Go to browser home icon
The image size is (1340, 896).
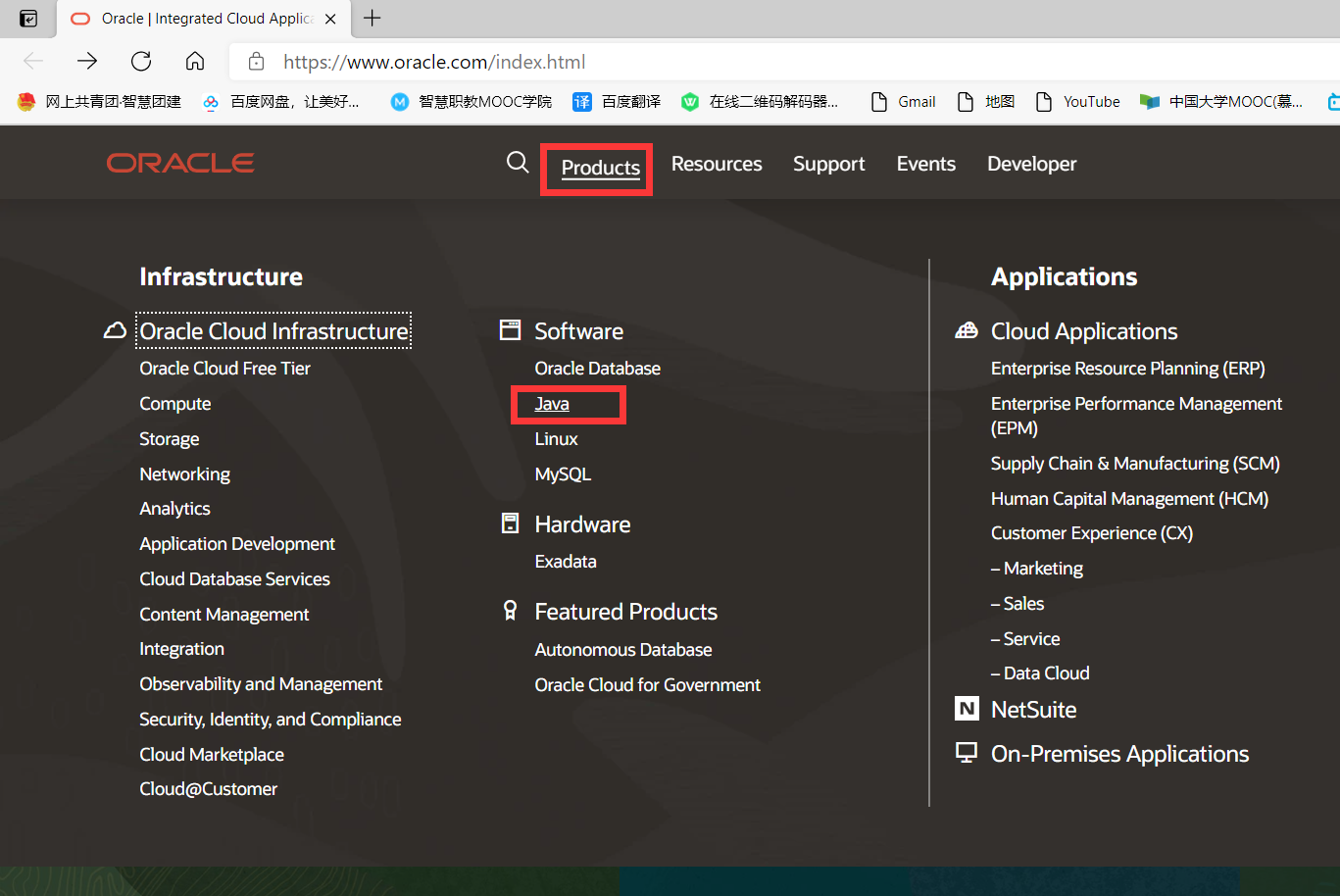(x=195, y=61)
